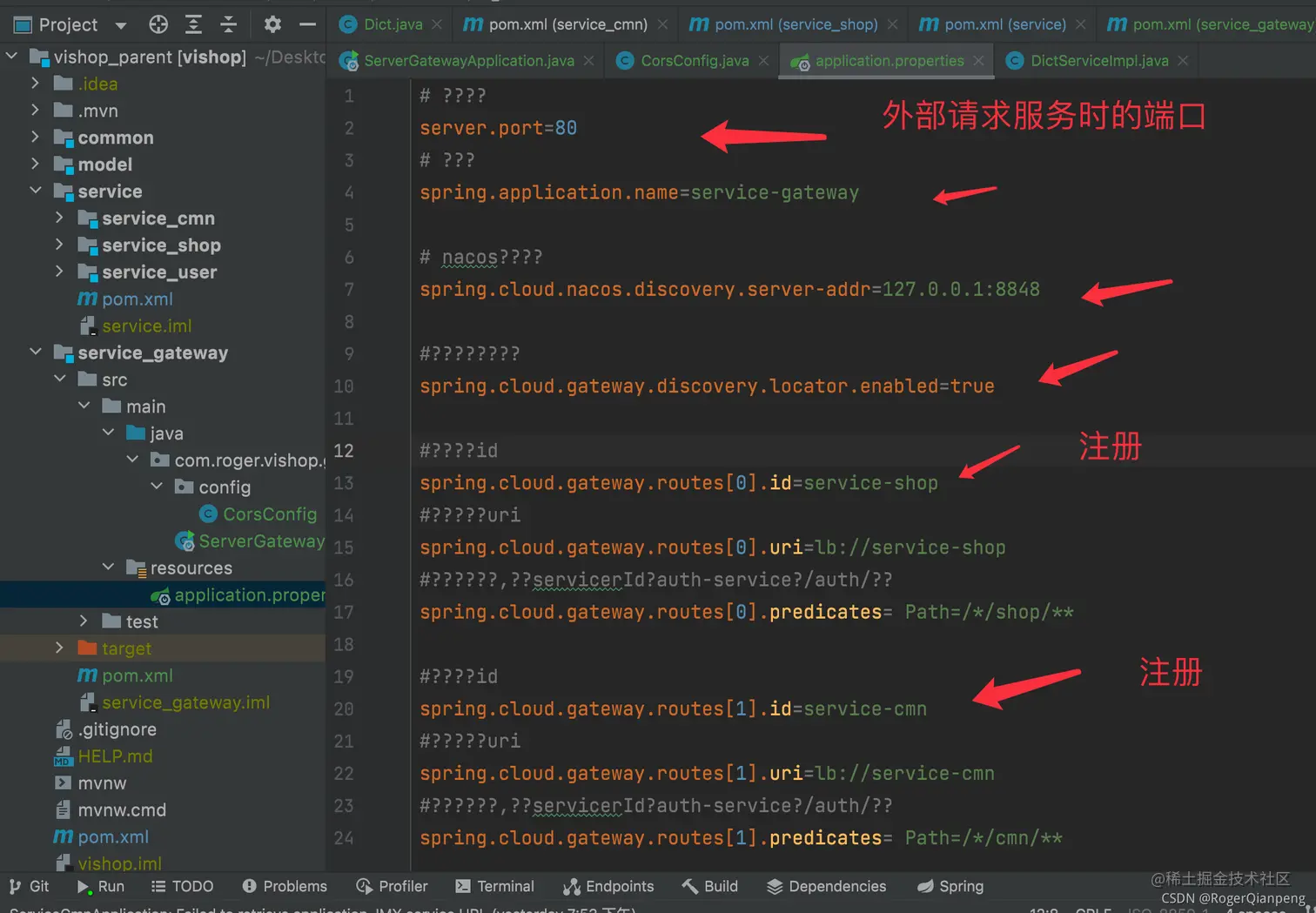Screen dimensions: 1316x913
Task: Expand the service_cmn module
Action: [59, 218]
